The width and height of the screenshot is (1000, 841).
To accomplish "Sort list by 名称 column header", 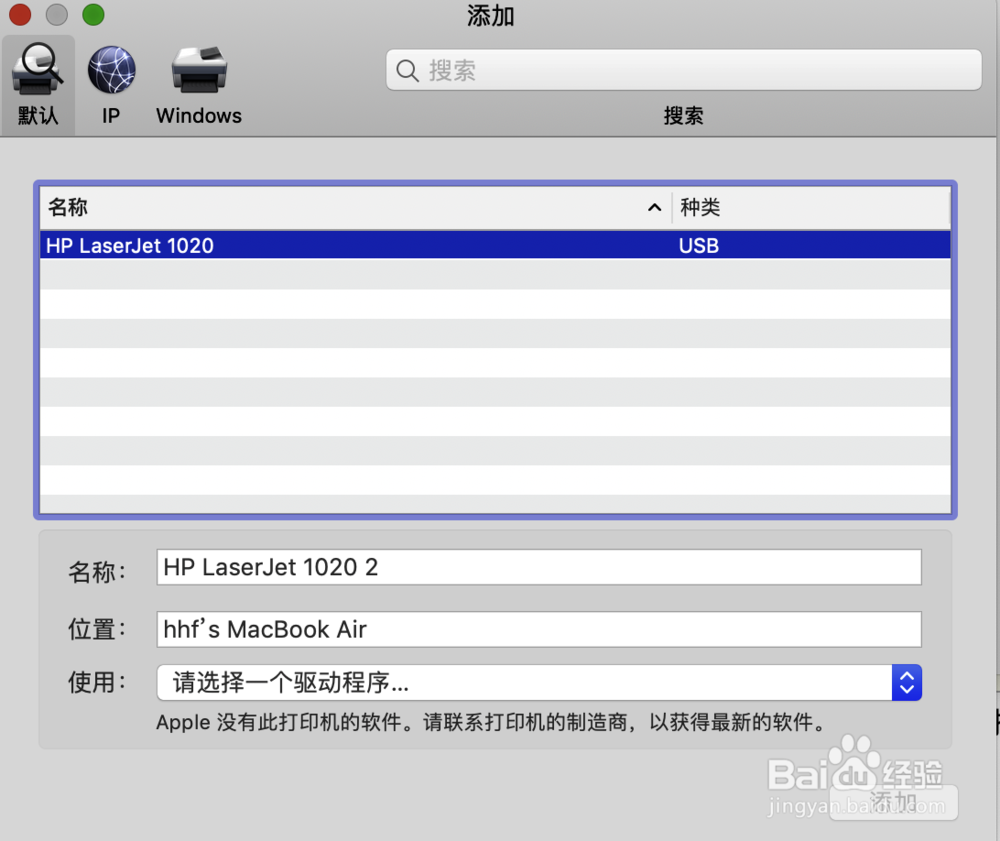I will coord(355,207).
